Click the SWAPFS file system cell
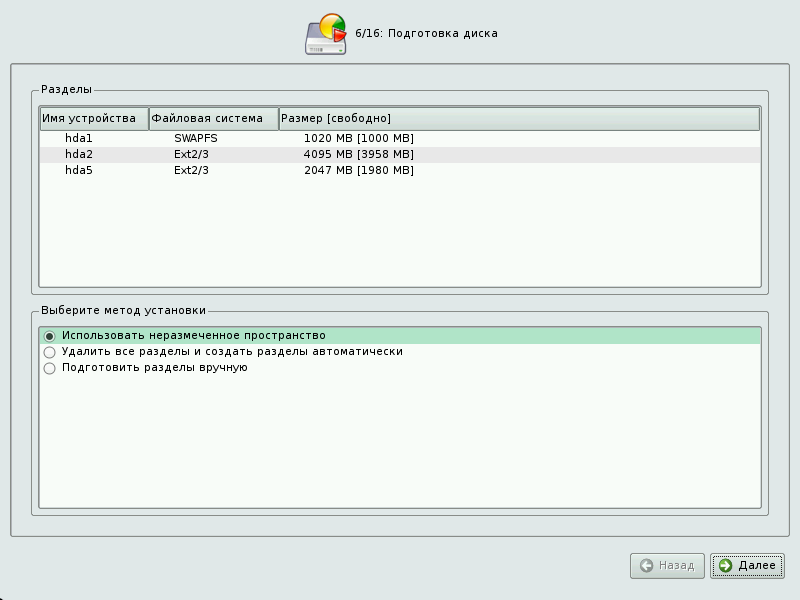 click(195, 139)
